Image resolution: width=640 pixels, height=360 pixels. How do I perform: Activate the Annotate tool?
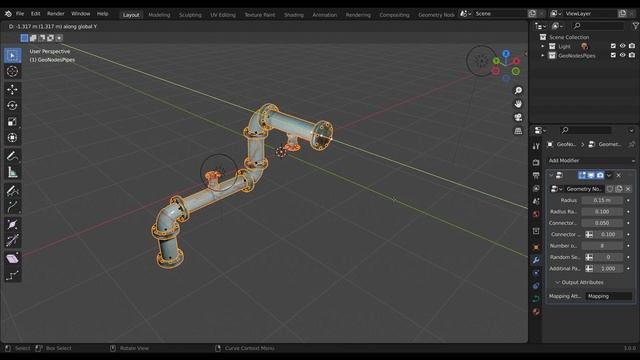tap(12, 156)
